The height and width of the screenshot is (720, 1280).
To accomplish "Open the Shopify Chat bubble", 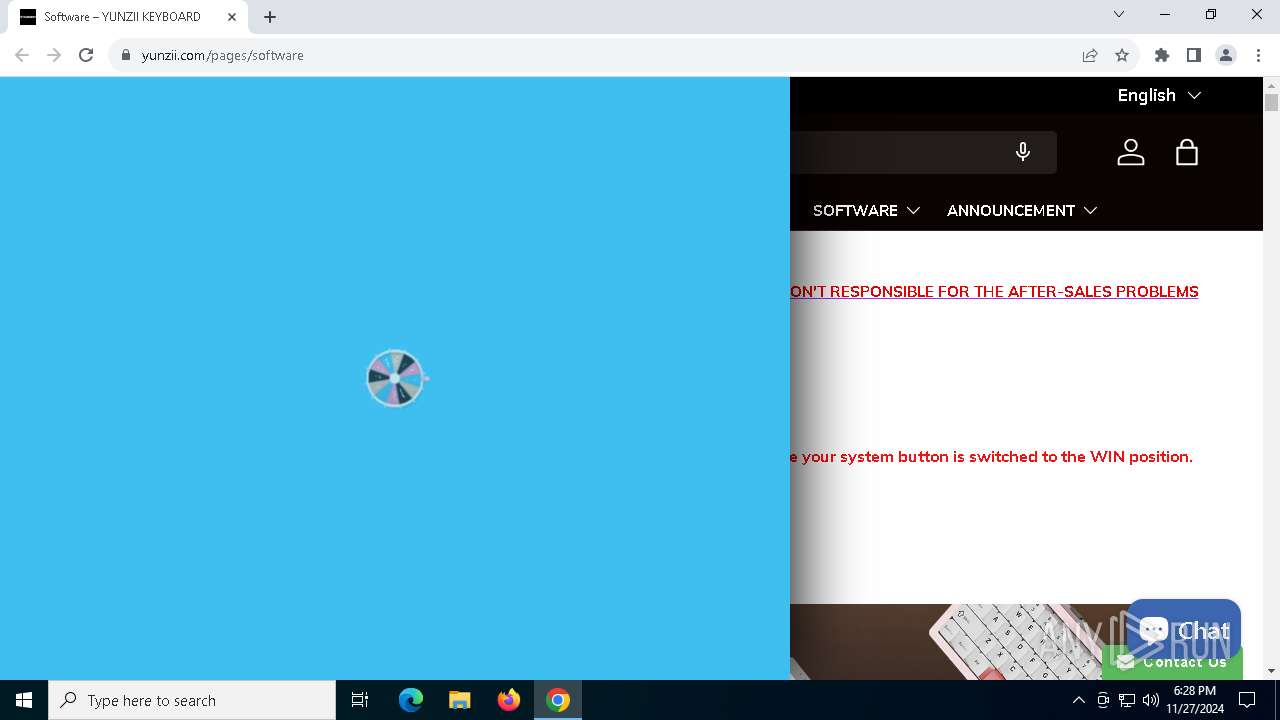I will pos(1183,630).
